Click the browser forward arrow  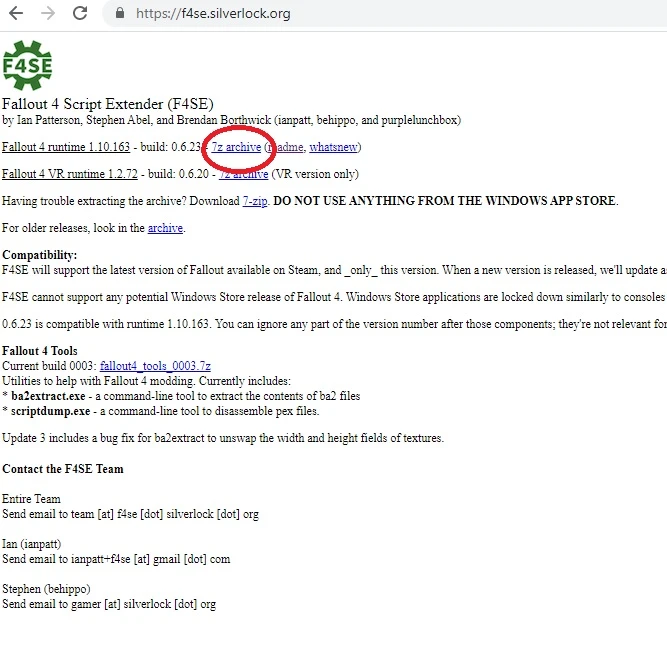point(48,13)
